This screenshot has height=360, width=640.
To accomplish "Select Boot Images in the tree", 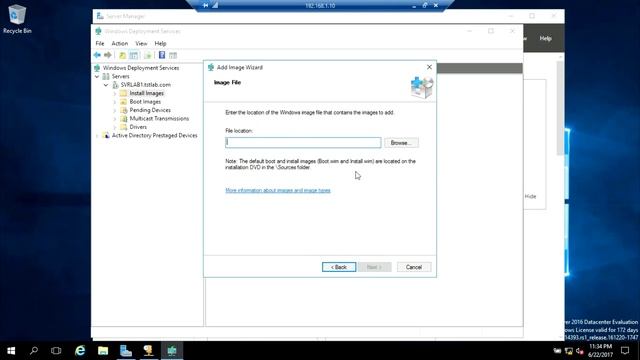I will coord(145,102).
